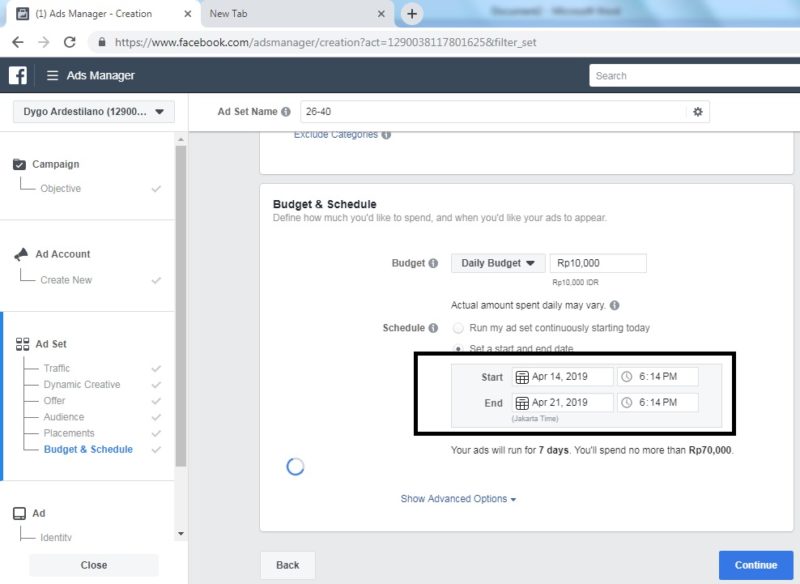Select Offer in Ad Set list
The width and height of the screenshot is (800, 584).
[54, 401]
